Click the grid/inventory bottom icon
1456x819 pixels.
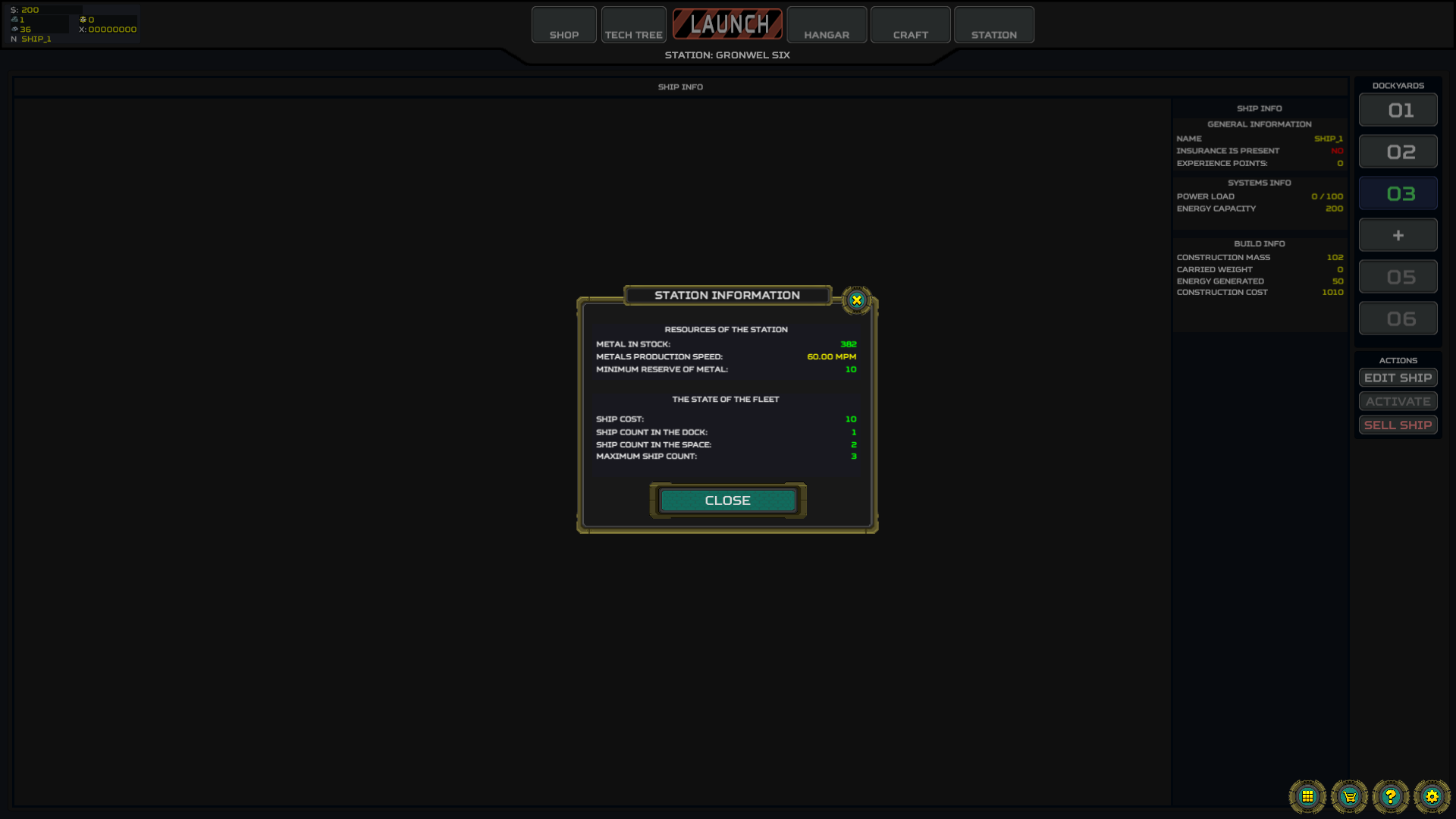coord(1307,796)
